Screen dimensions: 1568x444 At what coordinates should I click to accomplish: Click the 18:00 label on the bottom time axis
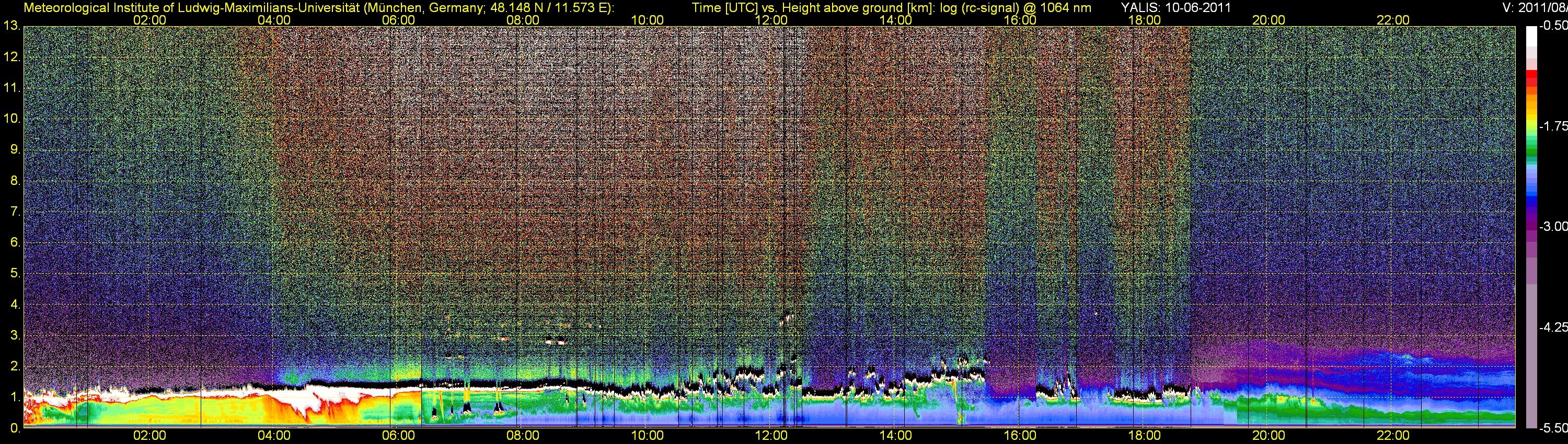[1144, 436]
